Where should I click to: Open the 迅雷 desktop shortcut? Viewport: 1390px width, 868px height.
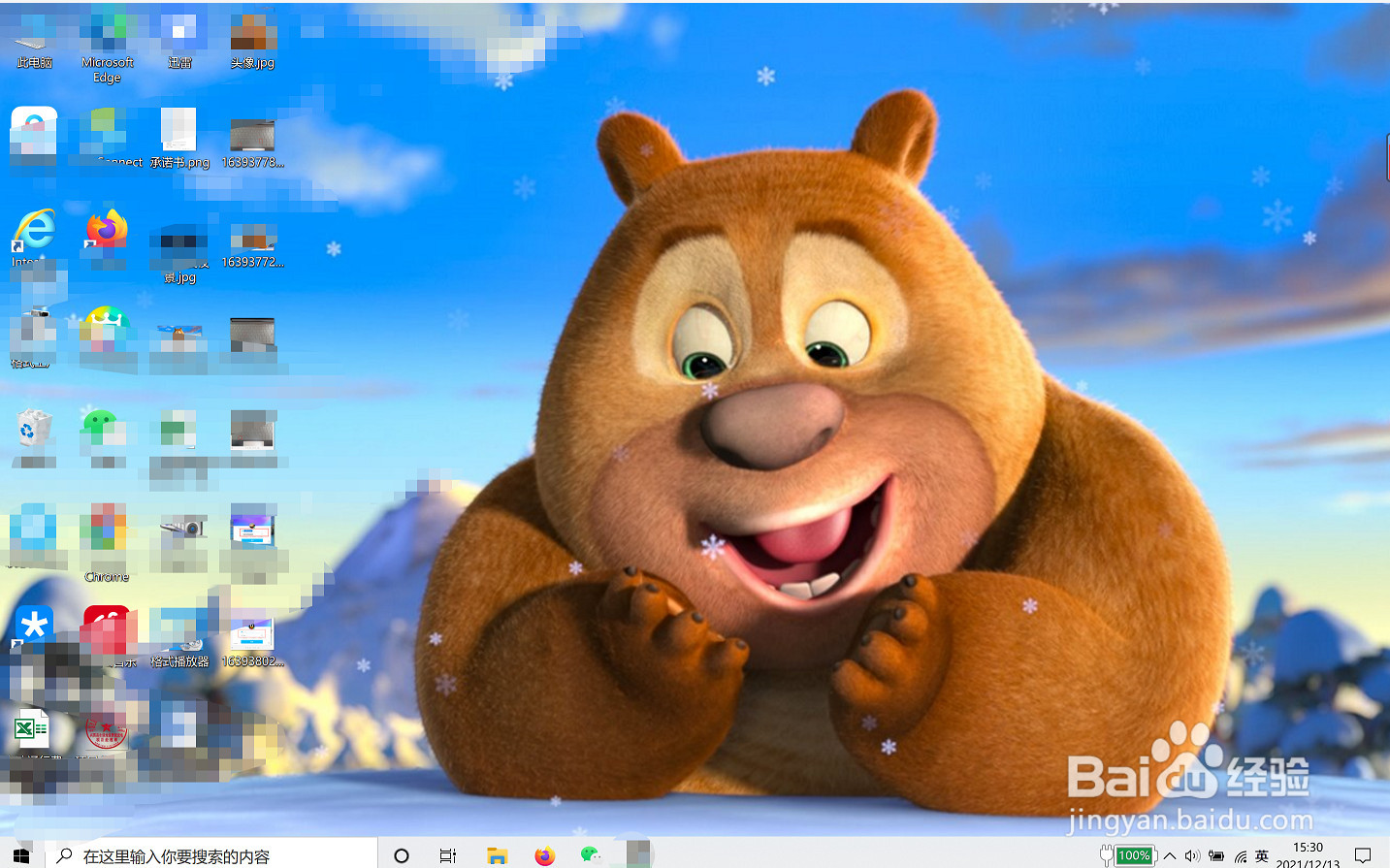click(x=179, y=41)
